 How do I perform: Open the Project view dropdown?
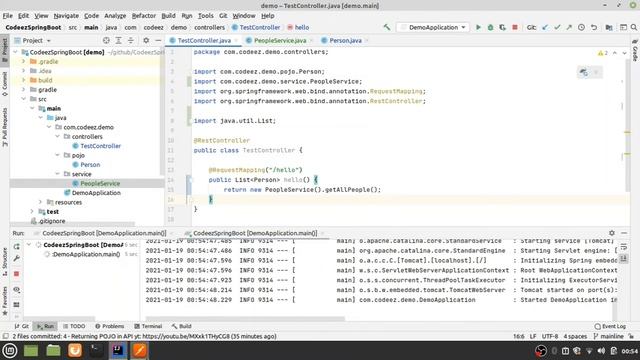(x=33, y=40)
